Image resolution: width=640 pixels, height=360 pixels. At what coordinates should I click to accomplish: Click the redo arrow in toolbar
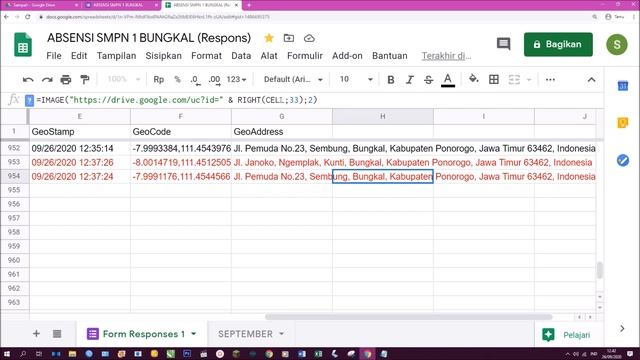pyautogui.click(x=47, y=80)
